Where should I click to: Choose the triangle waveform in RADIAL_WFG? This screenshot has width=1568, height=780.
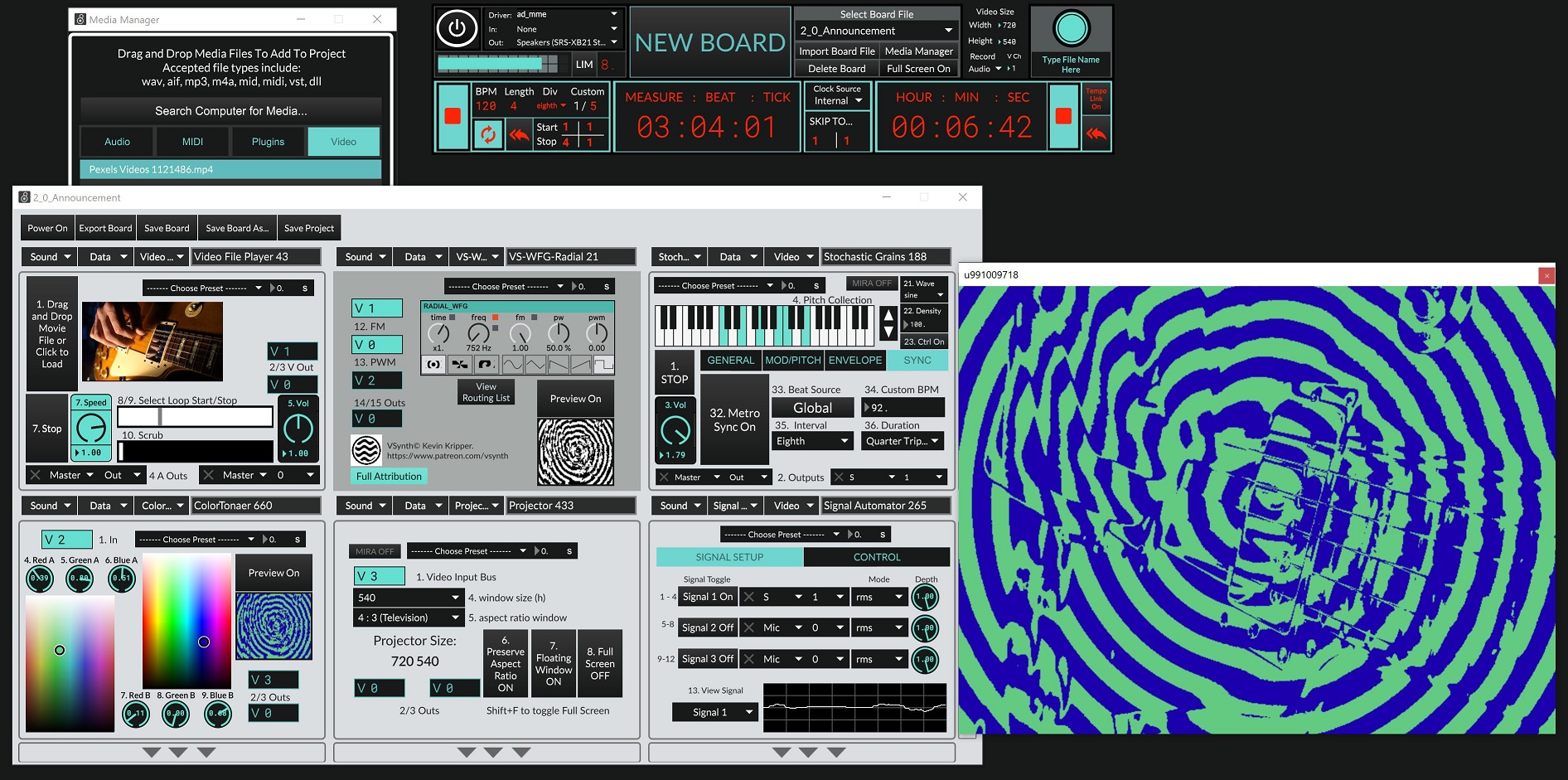point(535,364)
